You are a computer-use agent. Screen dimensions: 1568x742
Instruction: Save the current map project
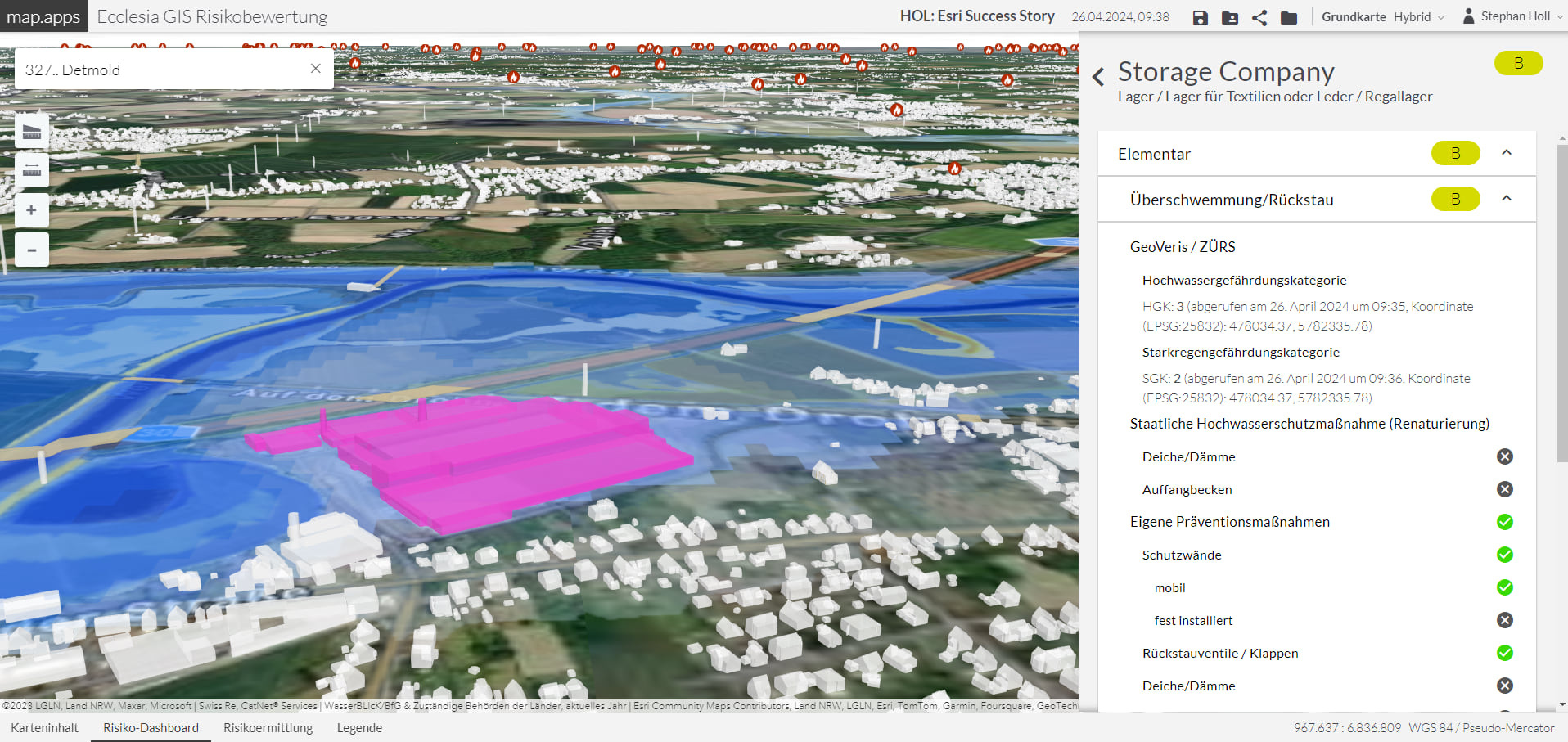click(x=1200, y=17)
